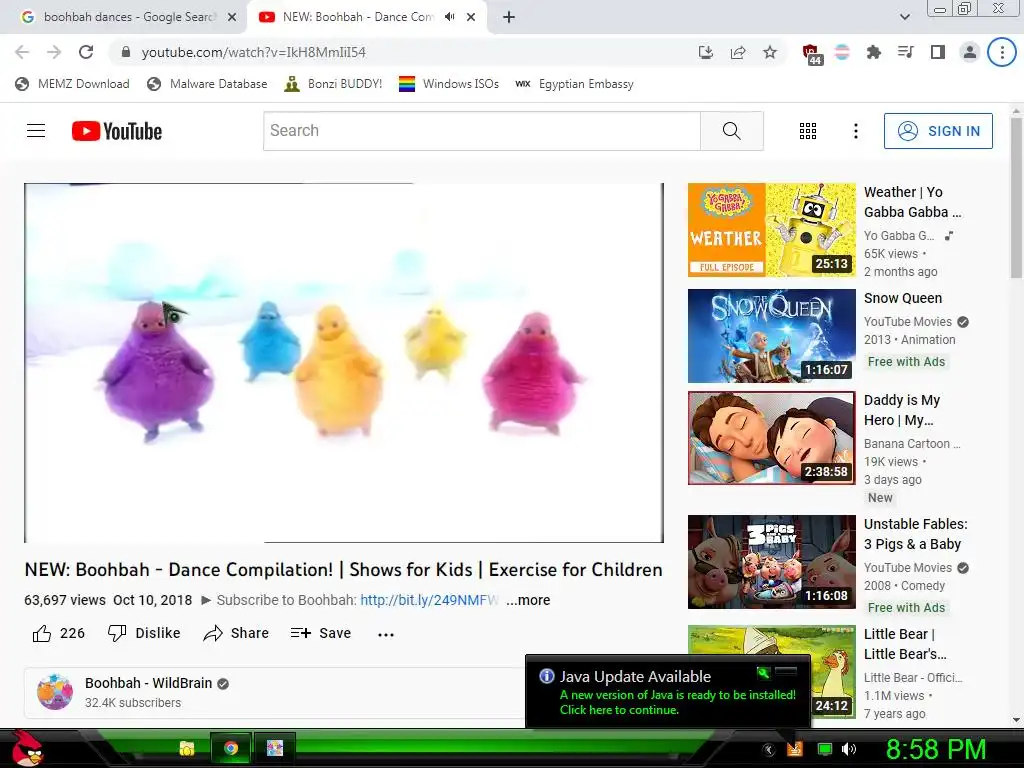1024x768 pixels.
Task: Open MEMZ Download bookmark
Action: click(72, 84)
